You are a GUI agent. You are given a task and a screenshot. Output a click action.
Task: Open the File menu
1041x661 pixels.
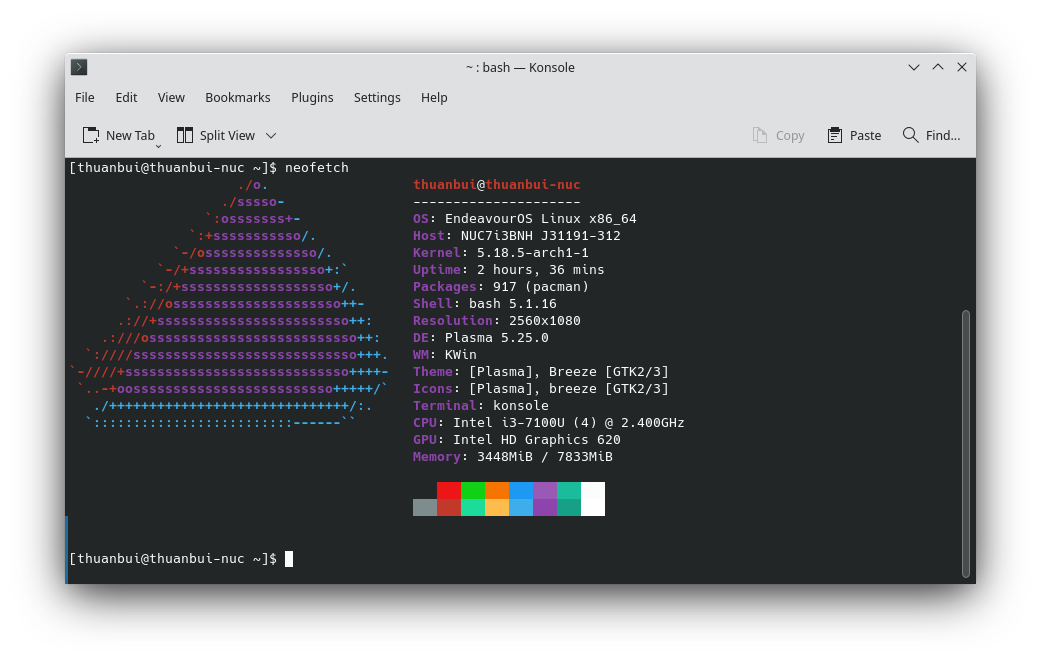coord(85,97)
